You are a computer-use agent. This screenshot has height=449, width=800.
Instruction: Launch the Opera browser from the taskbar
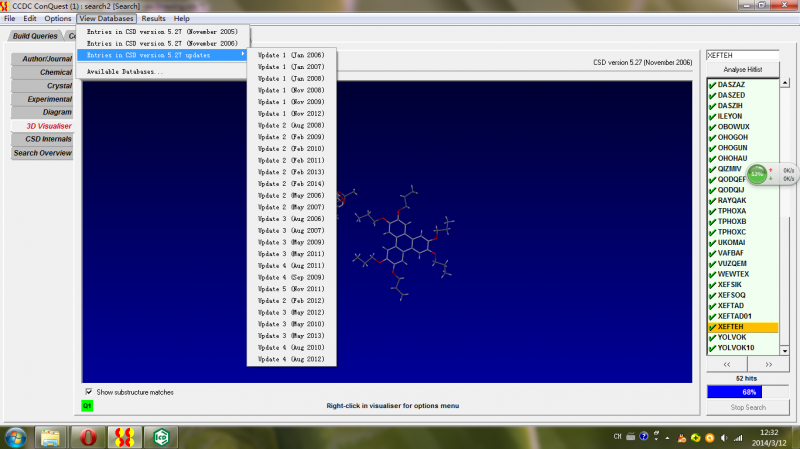point(88,437)
